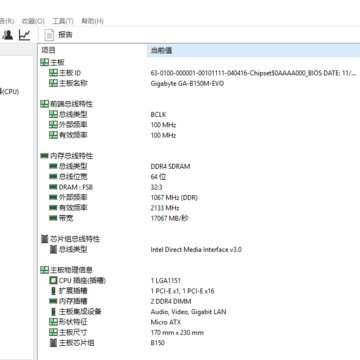Select the value BCLK
The image size is (360, 360).
click(158, 114)
